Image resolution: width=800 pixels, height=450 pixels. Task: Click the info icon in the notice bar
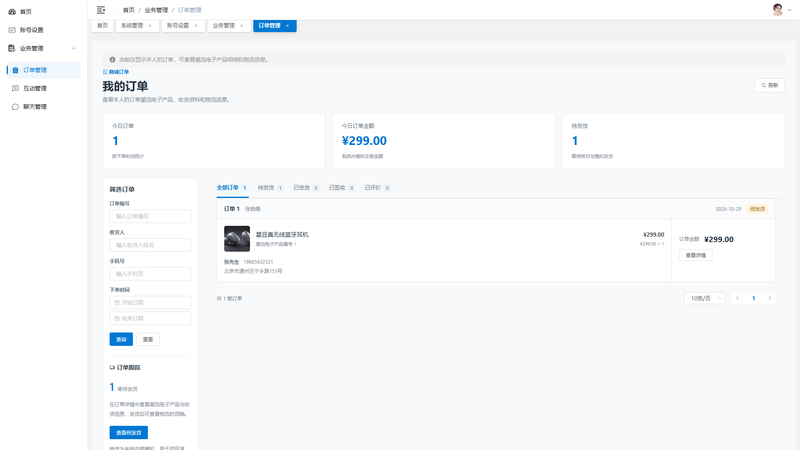pyautogui.click(x=112, y=60)
